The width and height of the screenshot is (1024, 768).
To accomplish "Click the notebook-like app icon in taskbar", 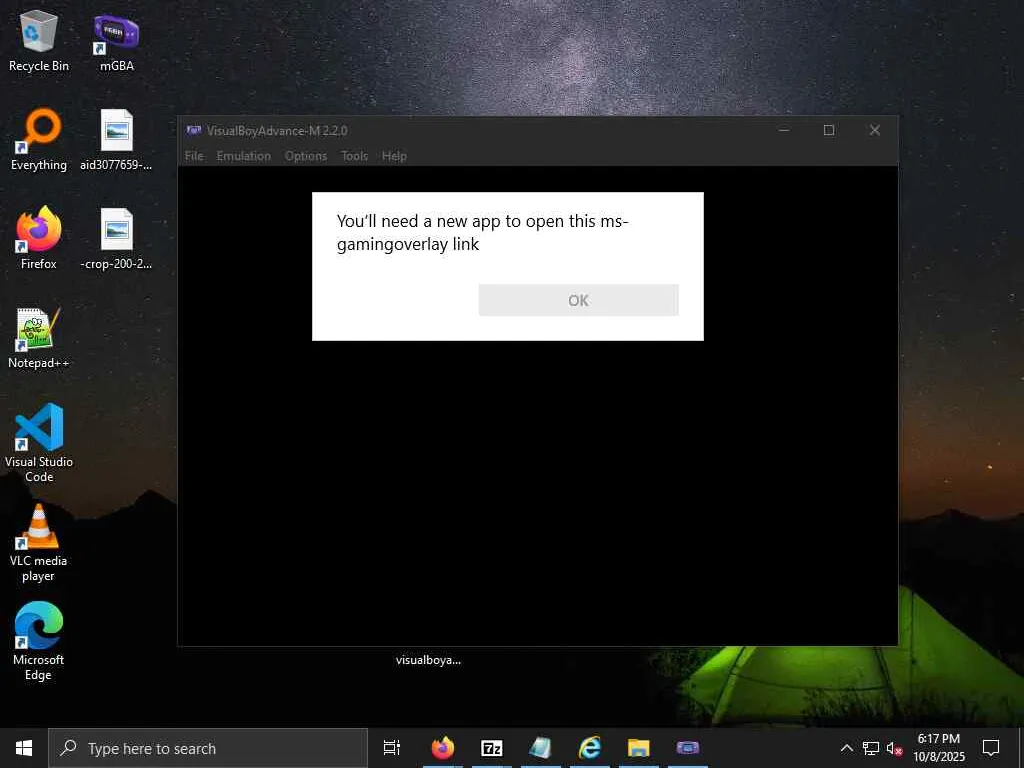I will [x=541, y=748].
